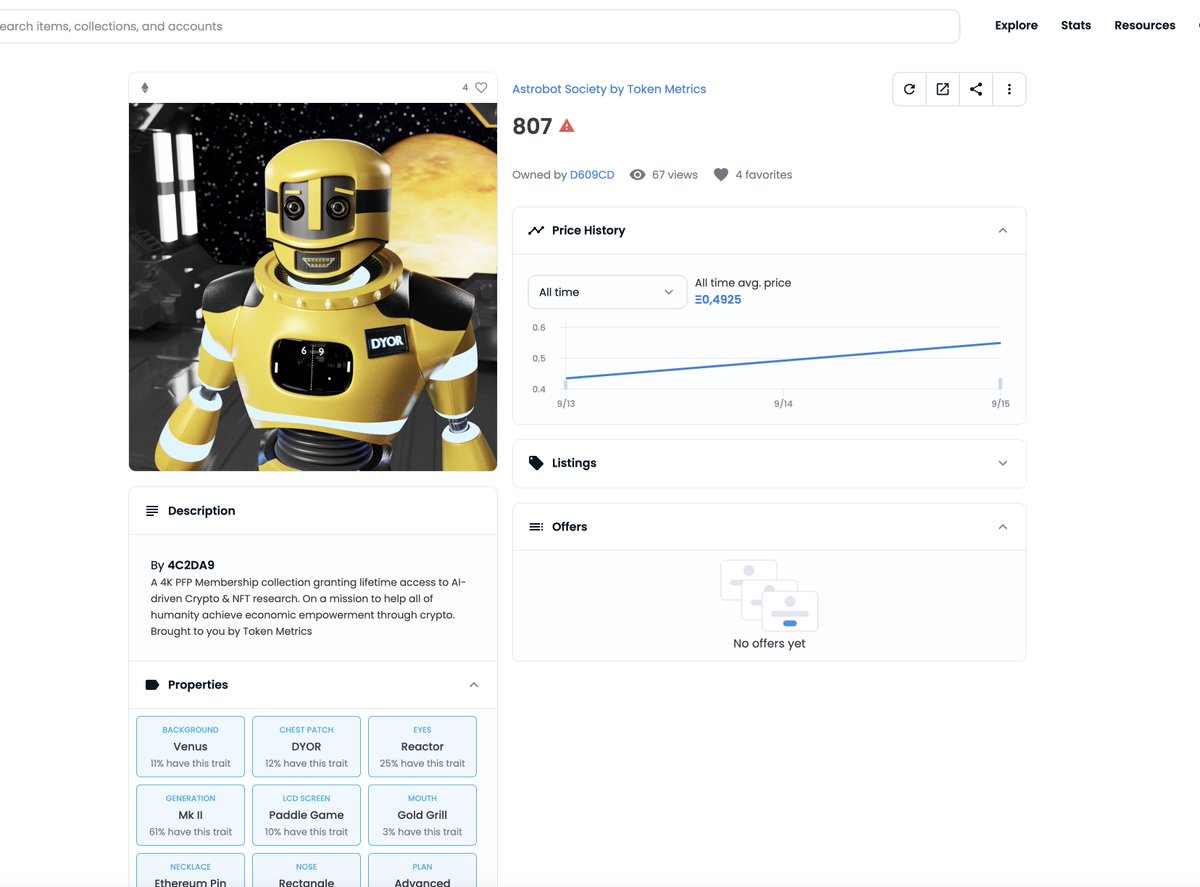Click the Properties label icon
The height and width of the screenshot is (887, 1200).
(x=152, y=685)
